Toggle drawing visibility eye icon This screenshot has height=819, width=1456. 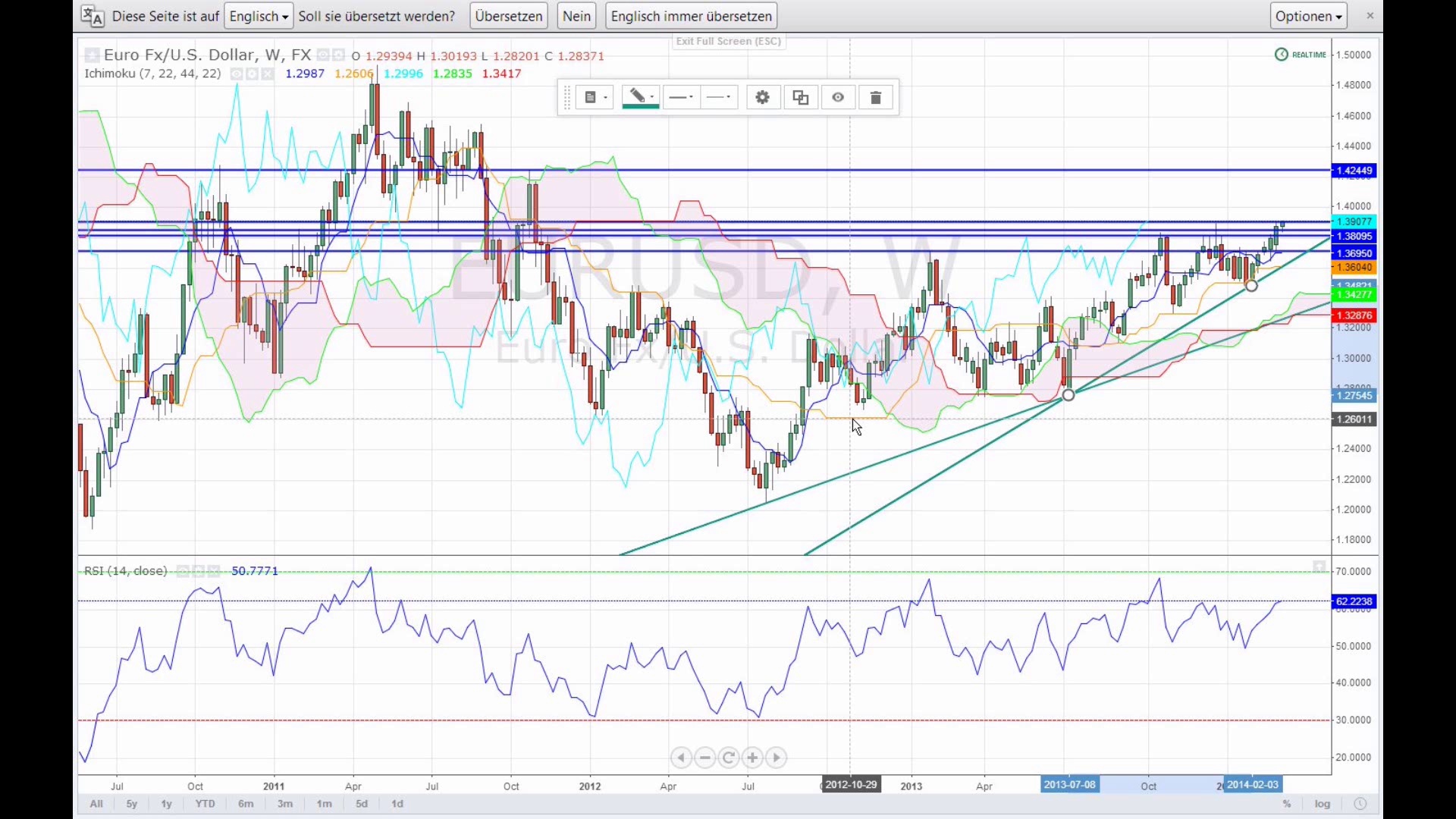point(838,98)
